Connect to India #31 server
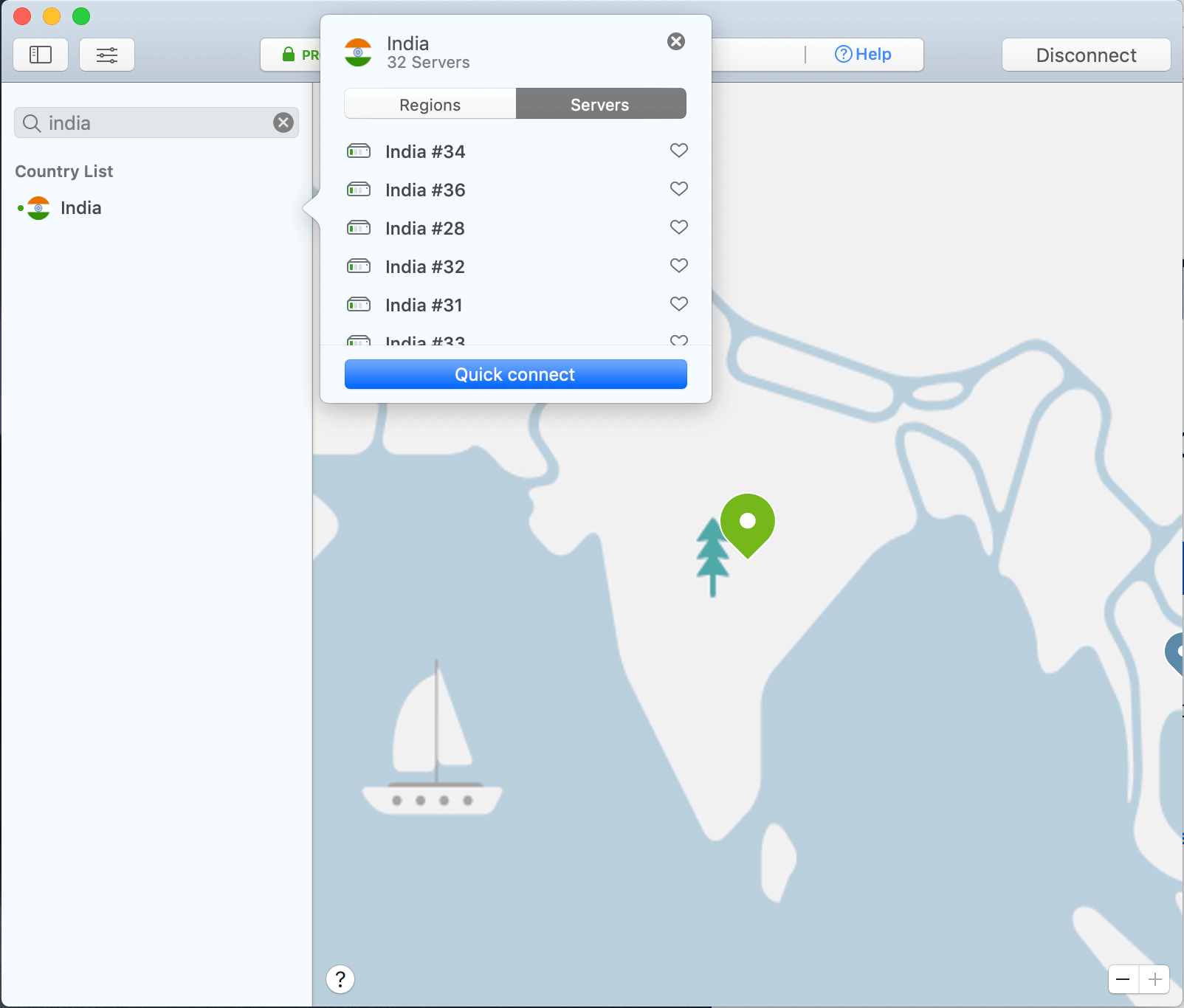 pos(424,305)
